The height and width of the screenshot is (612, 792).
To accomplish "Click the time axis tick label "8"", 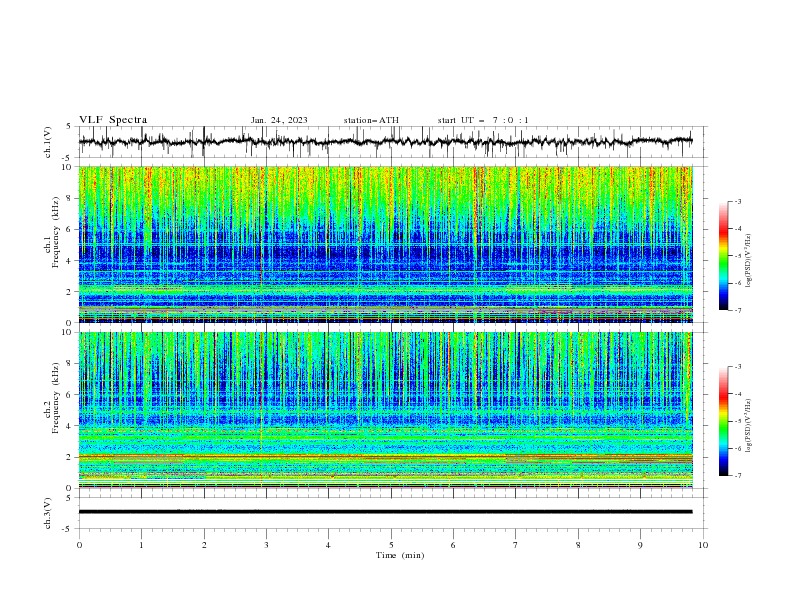I will pos(578,545).
